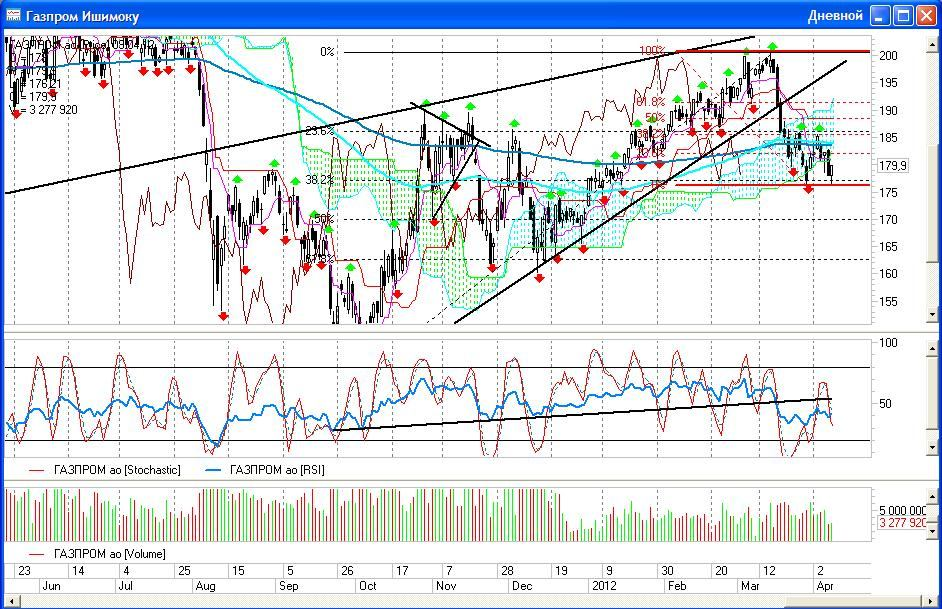Viewport: 942px width, 609px height.
Task: Click the 170 price axis label
Action: point(889,220)
